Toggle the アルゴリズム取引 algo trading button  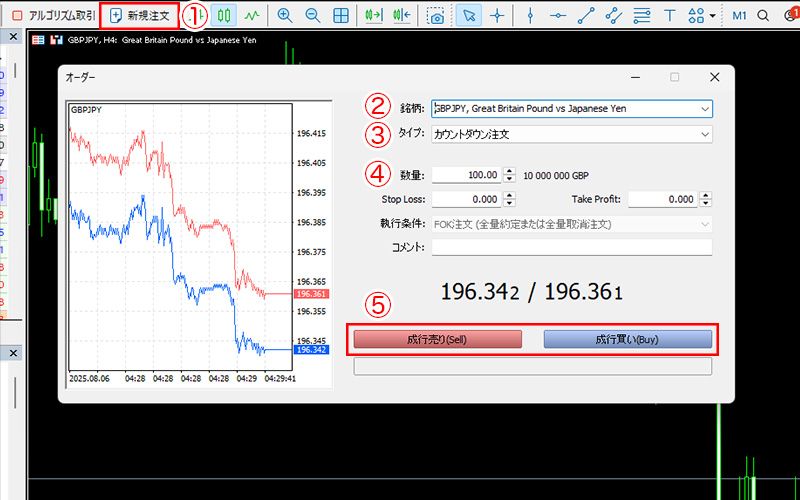[x=54, y=15]
